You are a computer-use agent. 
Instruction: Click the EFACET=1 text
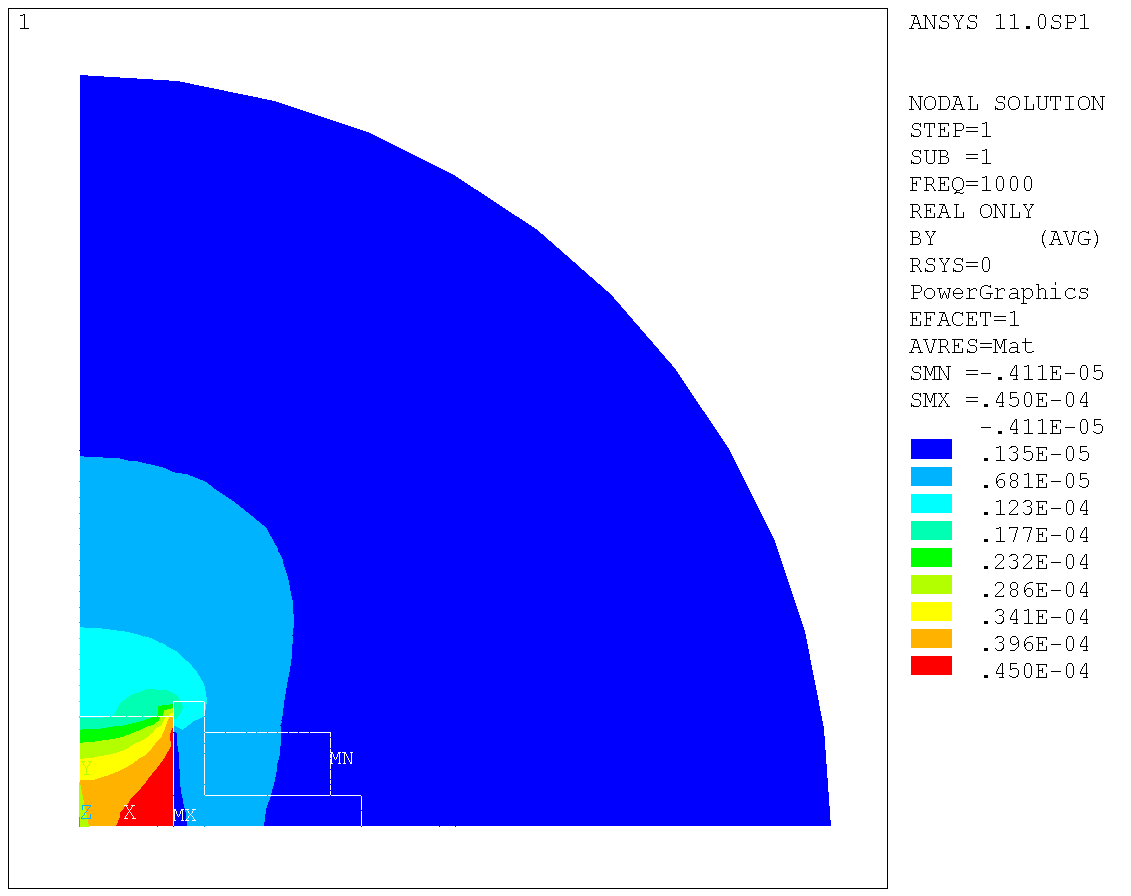pos(964,319)
